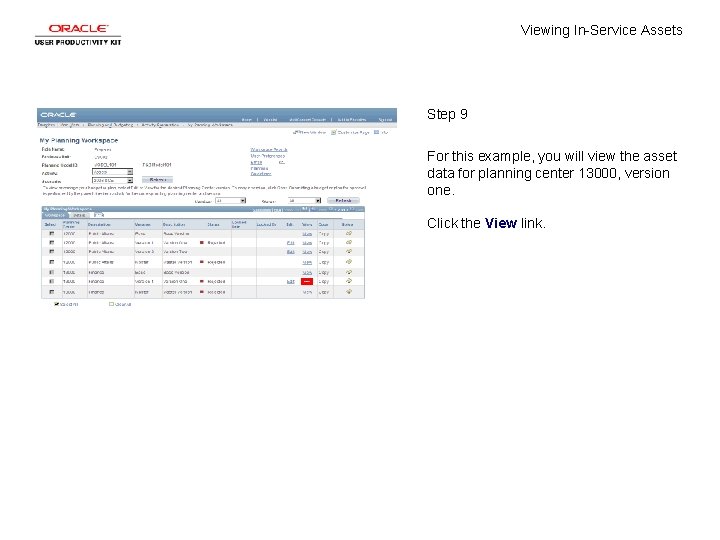Open the Workspace Search link
The height and width of the screenshot is (540, 720).
(269, 150)
